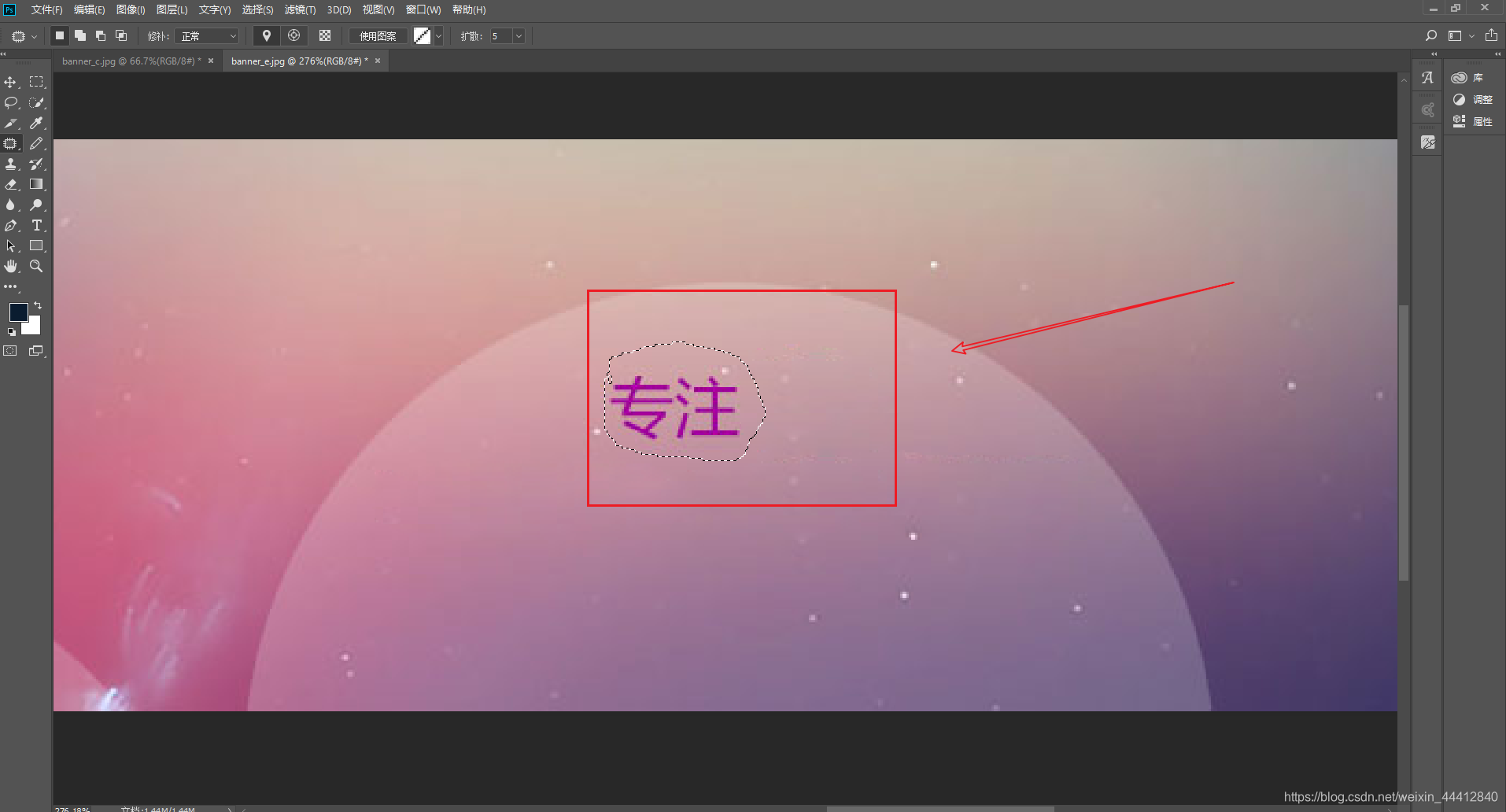Click the white background color swatch
This screenshot has height=812, width=1506.
(33, 327)
